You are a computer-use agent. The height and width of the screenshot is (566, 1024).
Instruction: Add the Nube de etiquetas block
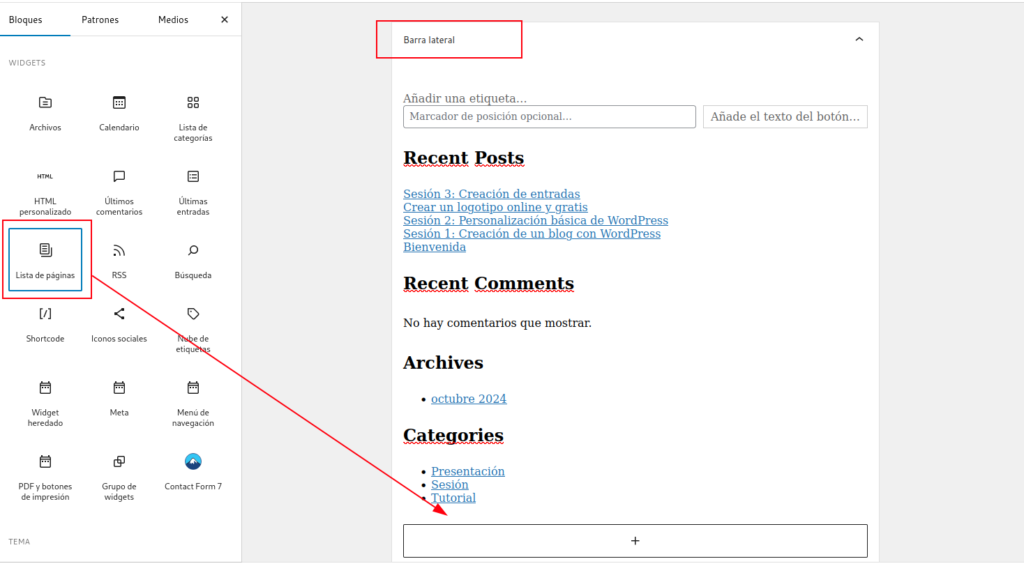(193, 328)
